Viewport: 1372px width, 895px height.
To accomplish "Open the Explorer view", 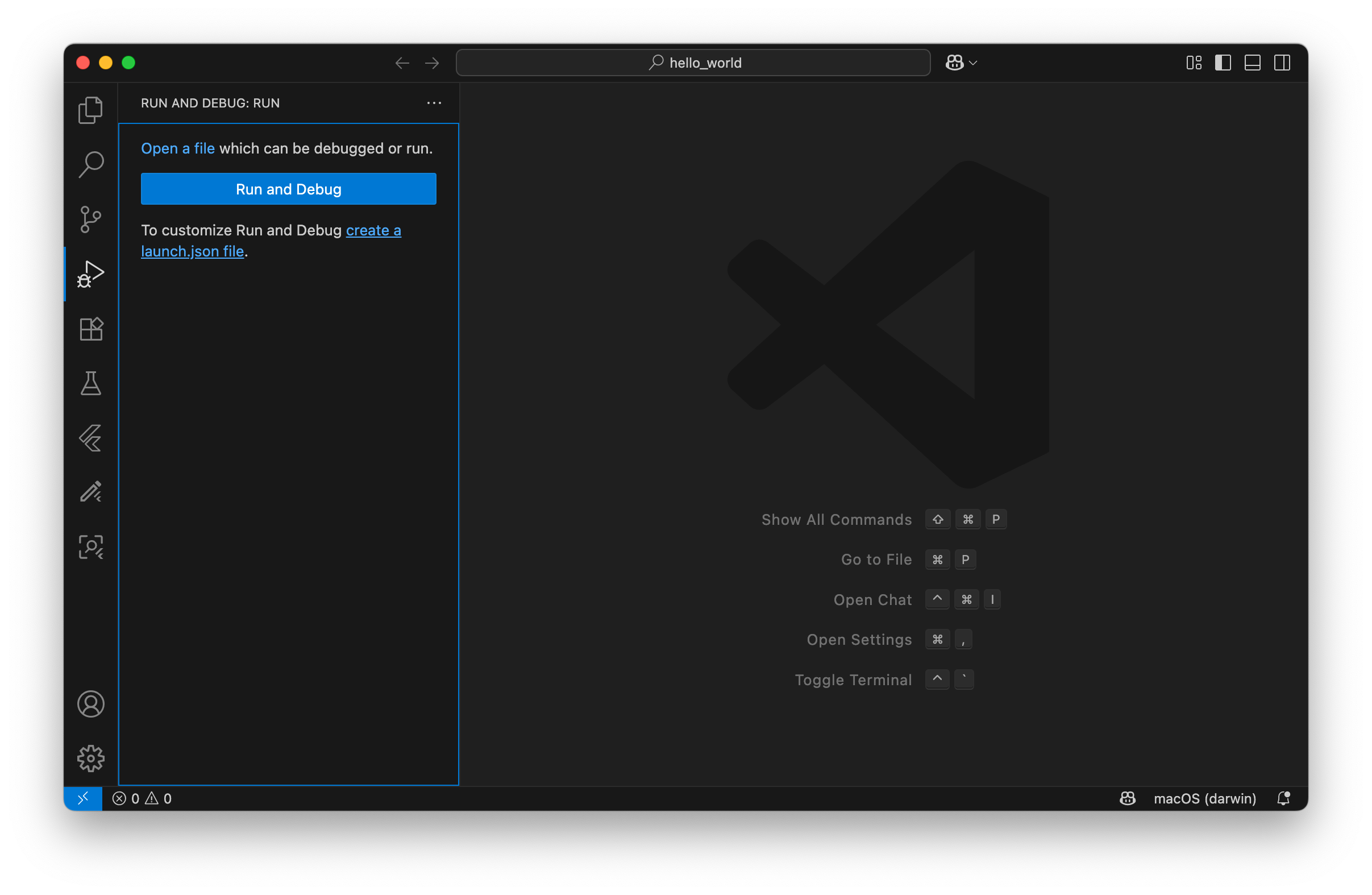I will [90, 110].
